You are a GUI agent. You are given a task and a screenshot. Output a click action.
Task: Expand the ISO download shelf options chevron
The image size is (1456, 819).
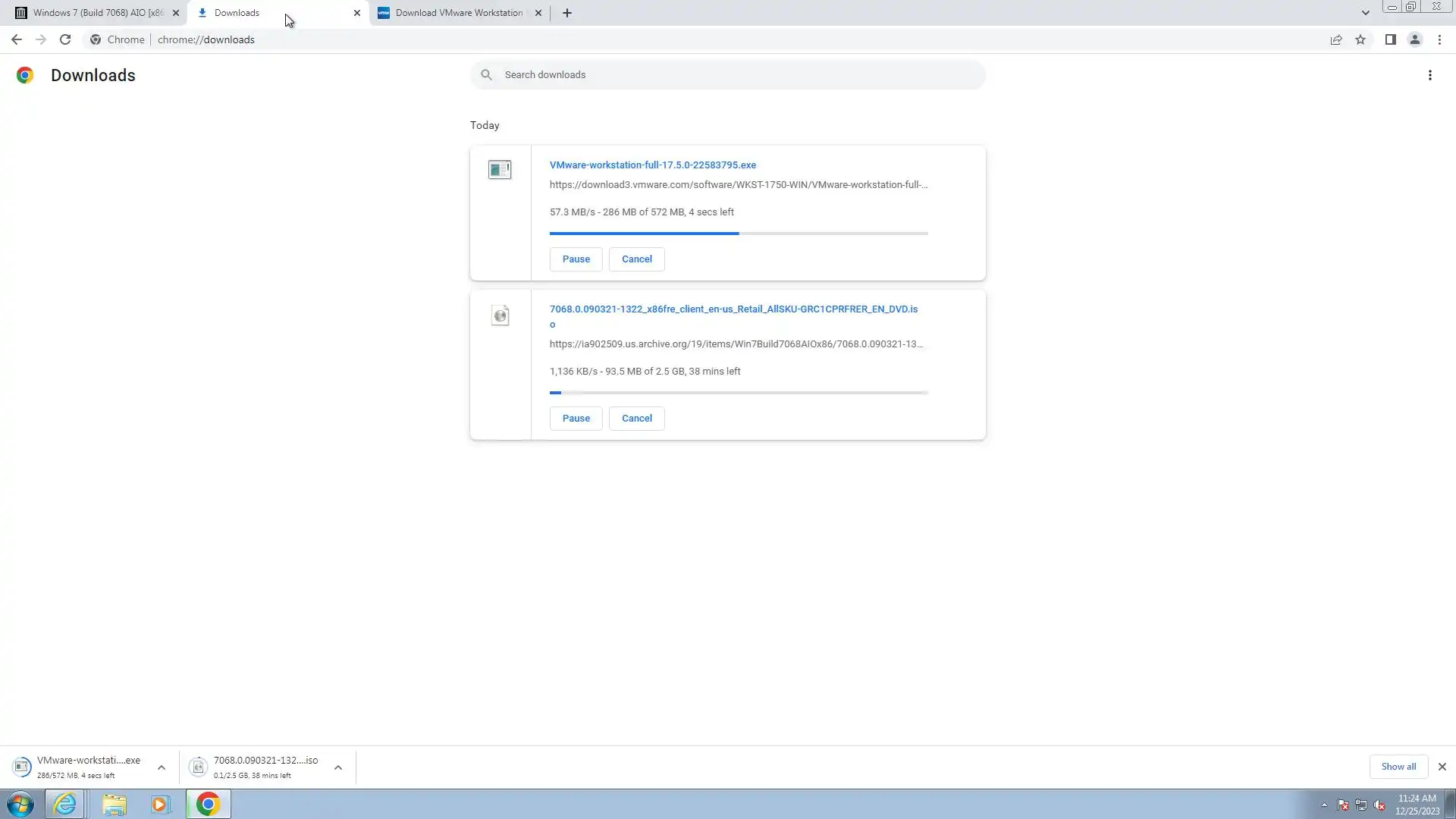click(338, 767)
